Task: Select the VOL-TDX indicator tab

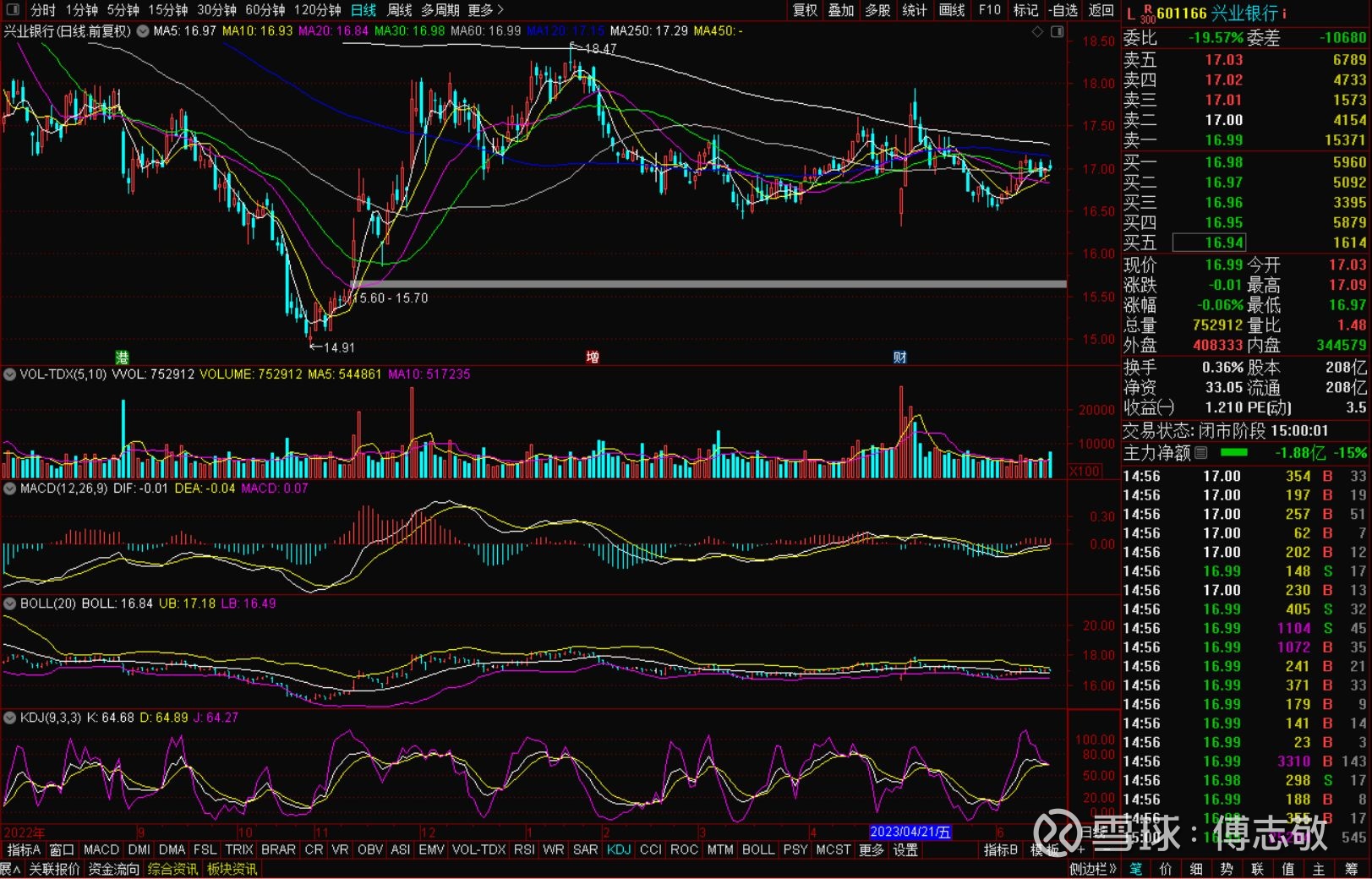Action: point(479,849)
